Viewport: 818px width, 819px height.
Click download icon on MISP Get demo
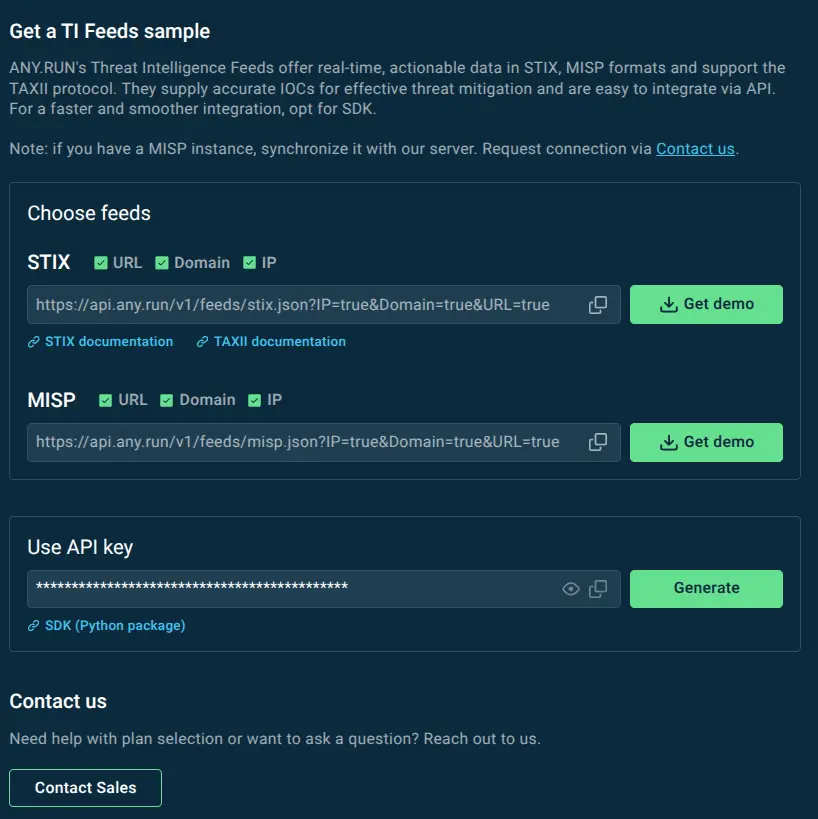[x=668, y=442]
